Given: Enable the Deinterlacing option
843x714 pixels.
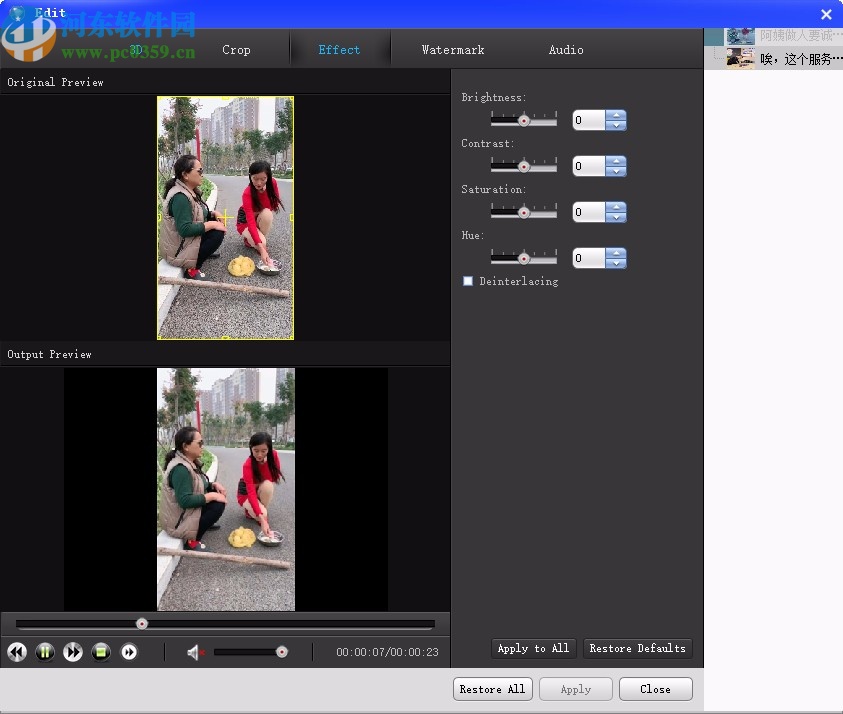Looking at the screenshot, I should (x=467, y=281).
